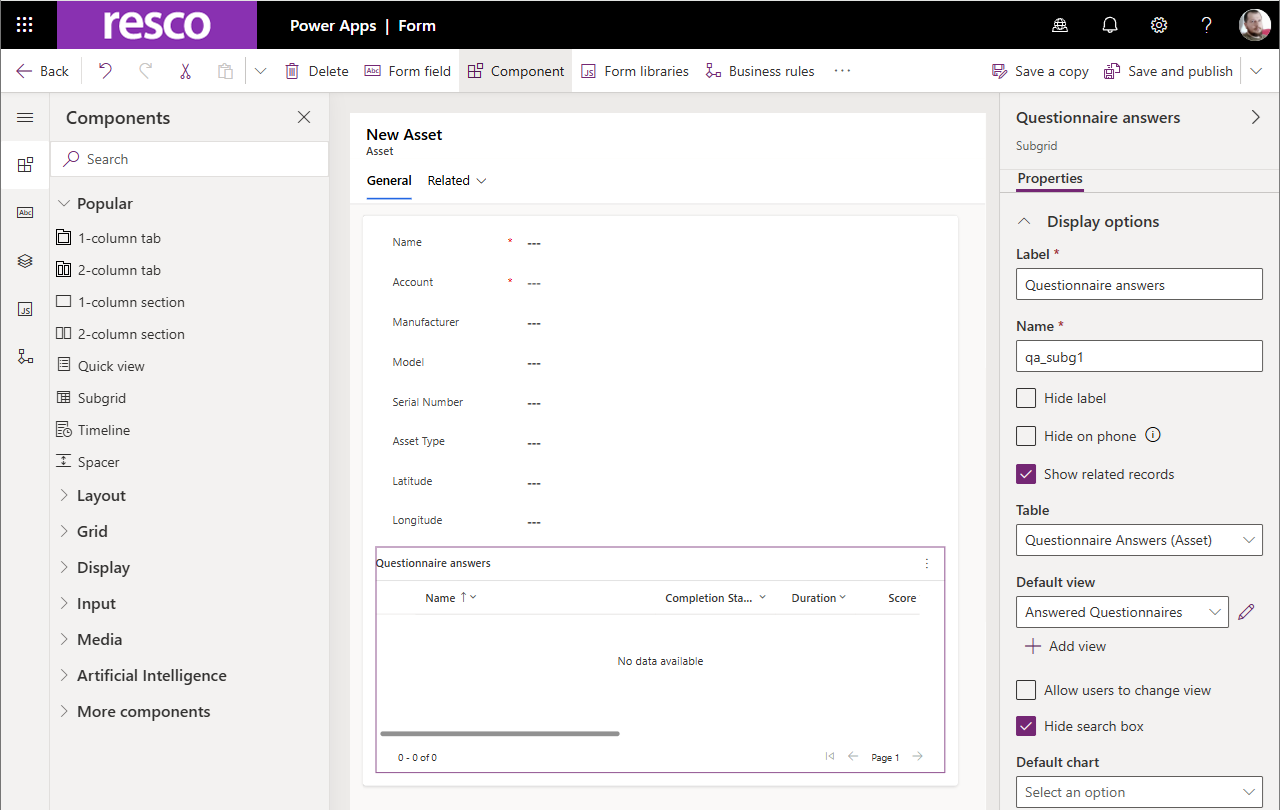Open tree view layers icon in left rail

(25, 261)
